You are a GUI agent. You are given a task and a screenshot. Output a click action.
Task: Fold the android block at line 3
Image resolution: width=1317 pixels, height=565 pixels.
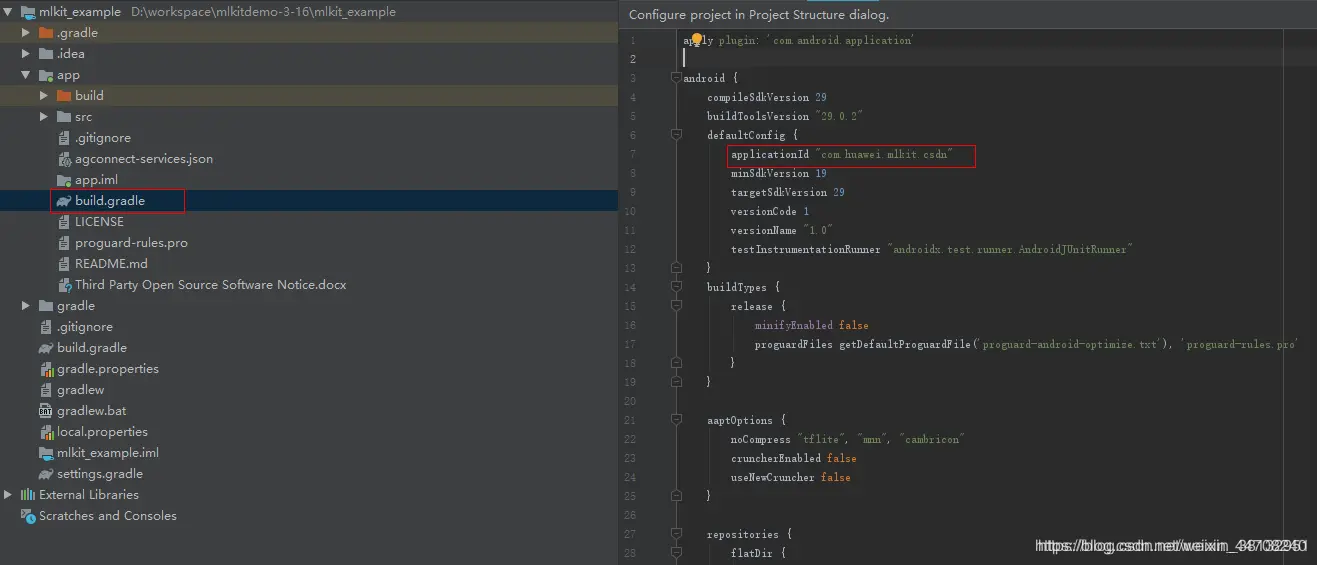pyautogui.click(x=676, y=78)
